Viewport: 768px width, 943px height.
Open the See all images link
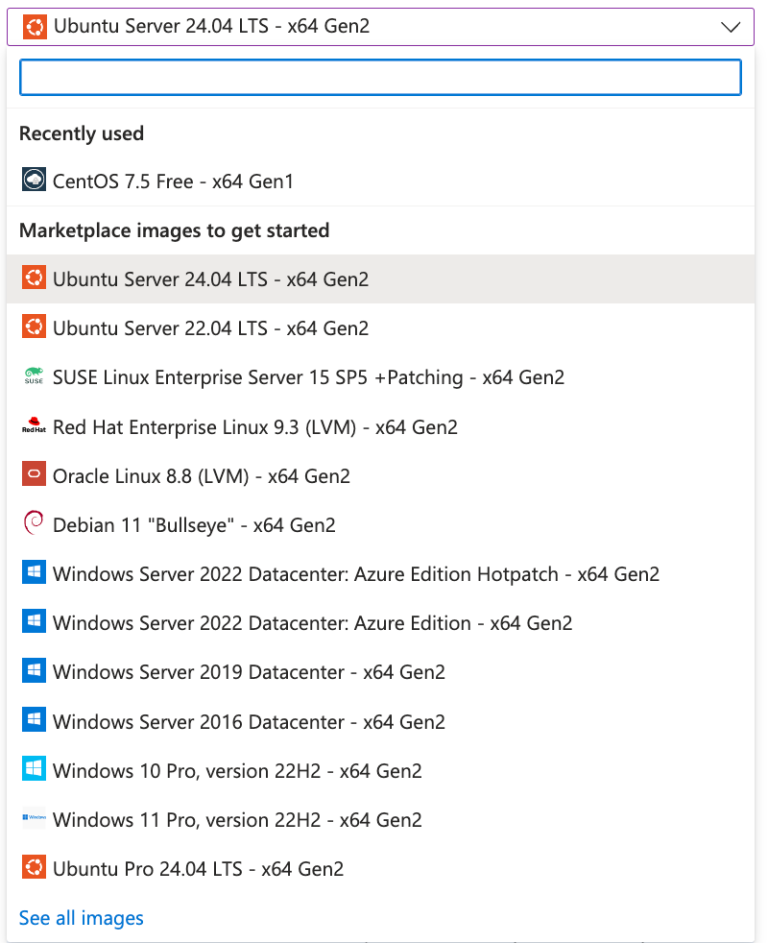81,918
